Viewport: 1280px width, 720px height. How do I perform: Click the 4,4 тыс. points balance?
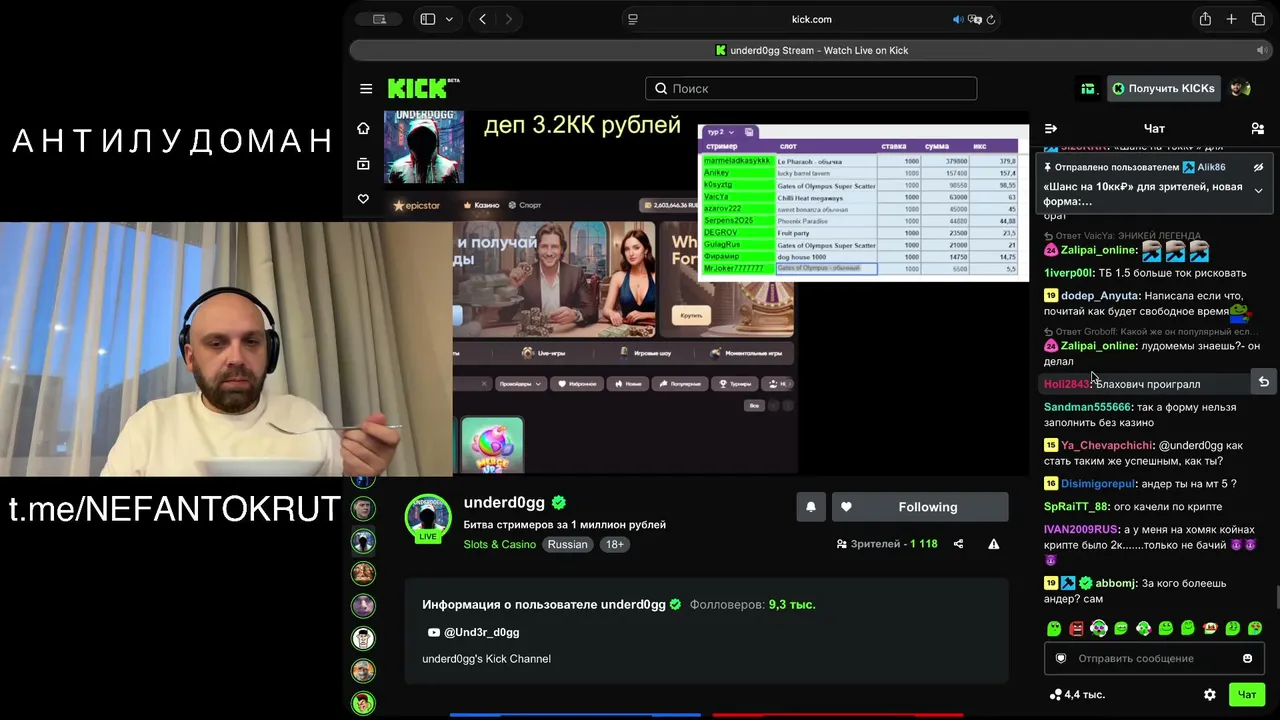click(x=1077, y=694)
